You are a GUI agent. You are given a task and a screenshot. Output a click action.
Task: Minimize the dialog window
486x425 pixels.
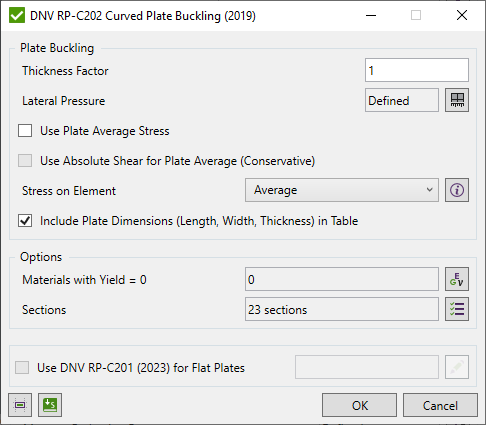click(x=371, y=15)
